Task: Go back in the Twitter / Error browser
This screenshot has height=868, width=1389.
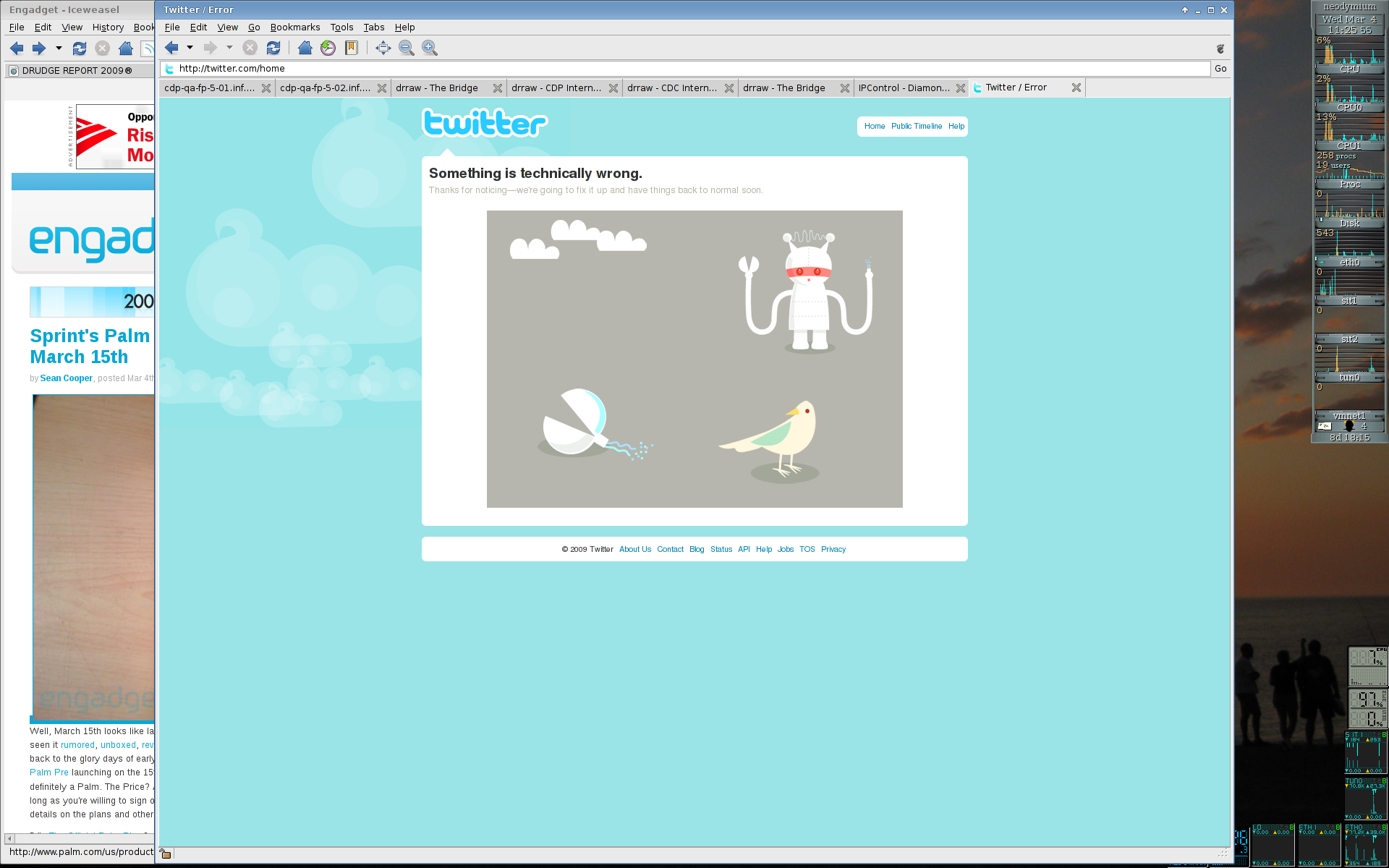Action: pos(171,48)
